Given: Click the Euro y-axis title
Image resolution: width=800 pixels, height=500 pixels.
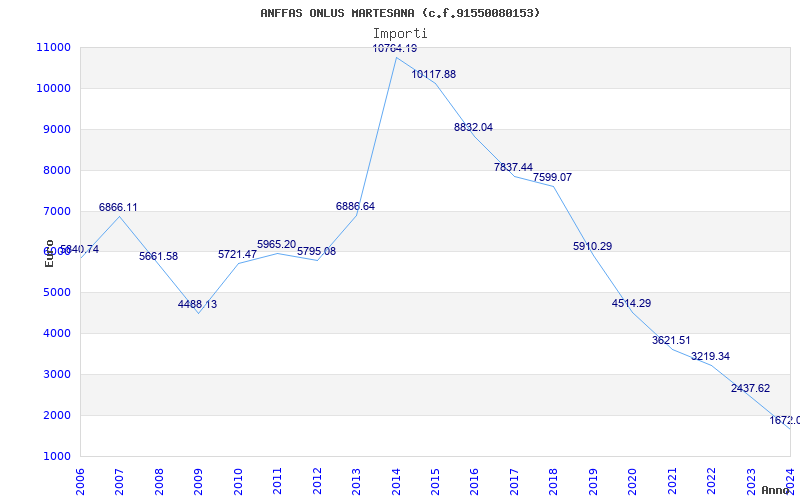Looking at the screenshot, I should (x=49, y=253).
